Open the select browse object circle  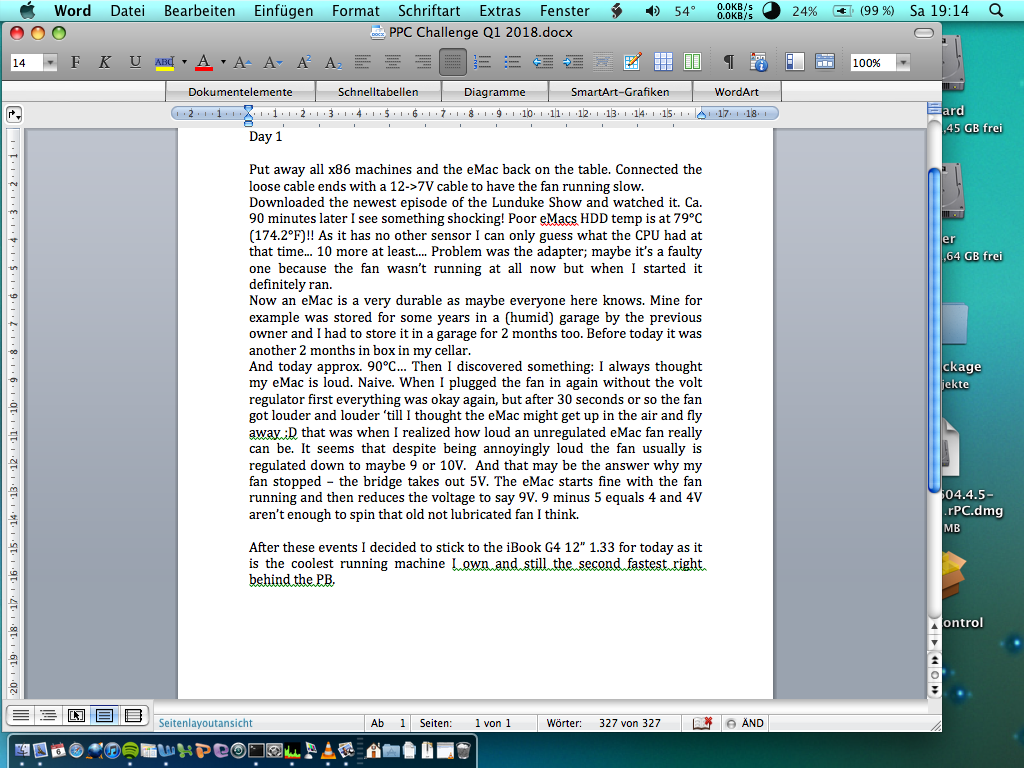point(935,675)
